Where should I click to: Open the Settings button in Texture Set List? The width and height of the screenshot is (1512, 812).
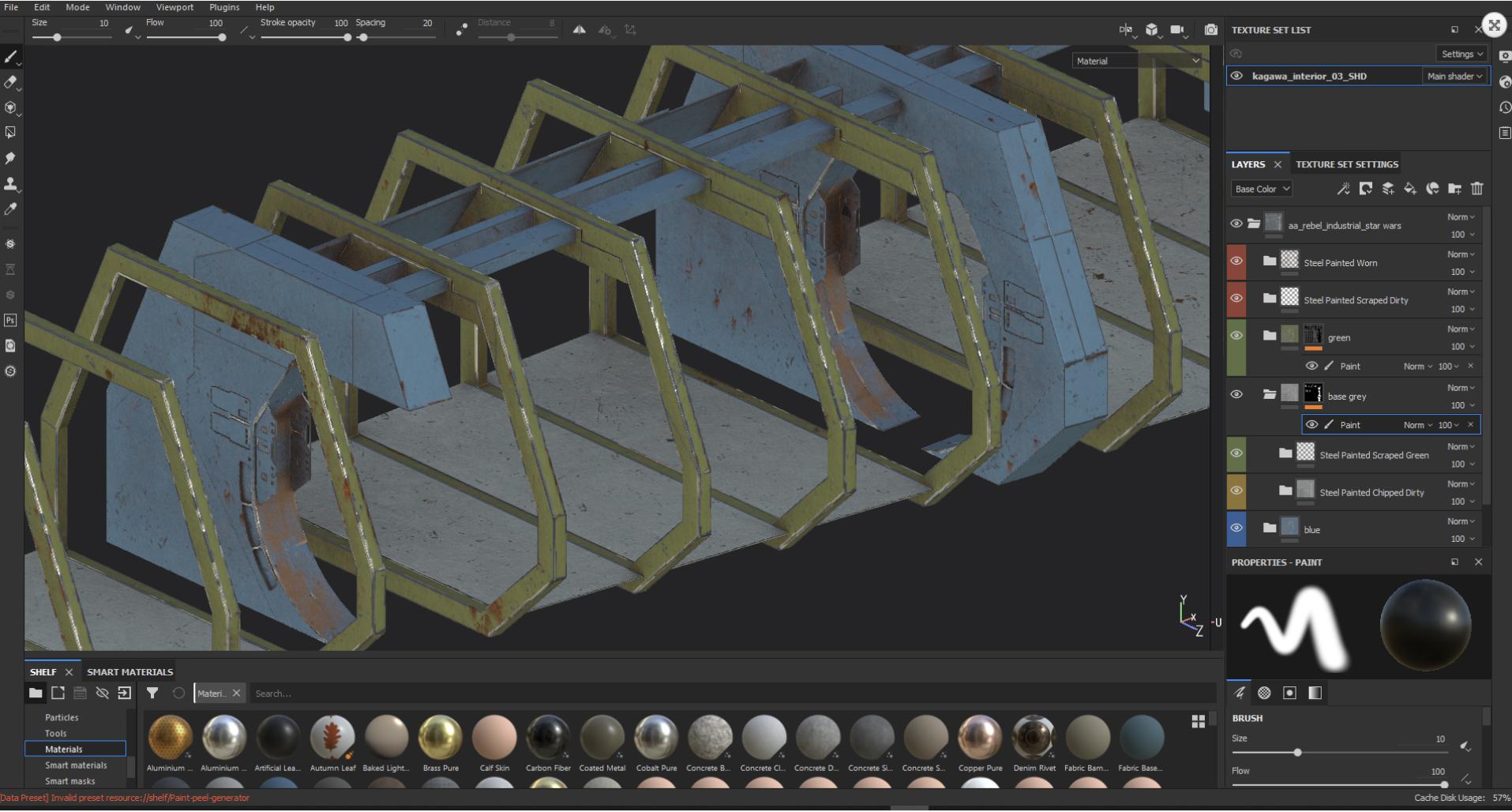tap(1461, 54)
